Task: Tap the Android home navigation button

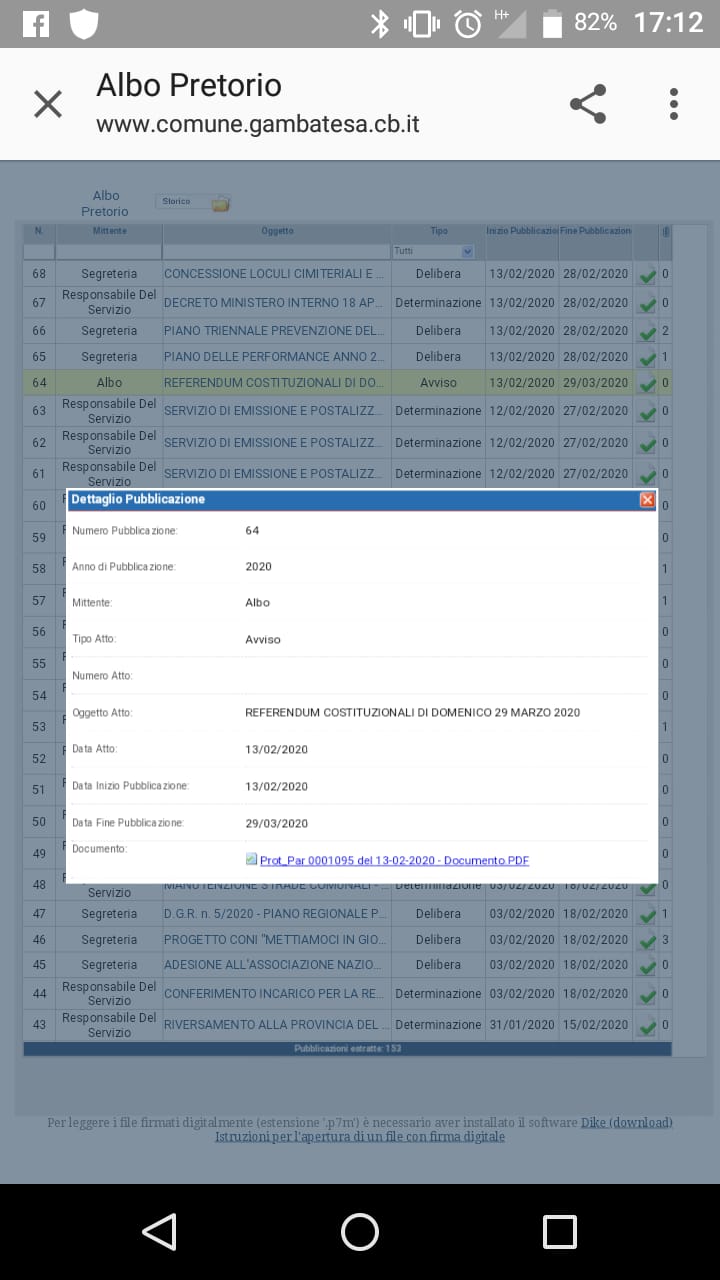Action: (x=360, y=1232)
